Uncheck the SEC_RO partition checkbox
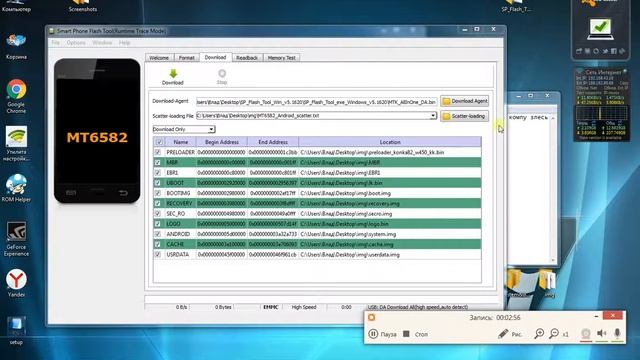640x360 pixels. pos(158,213)
